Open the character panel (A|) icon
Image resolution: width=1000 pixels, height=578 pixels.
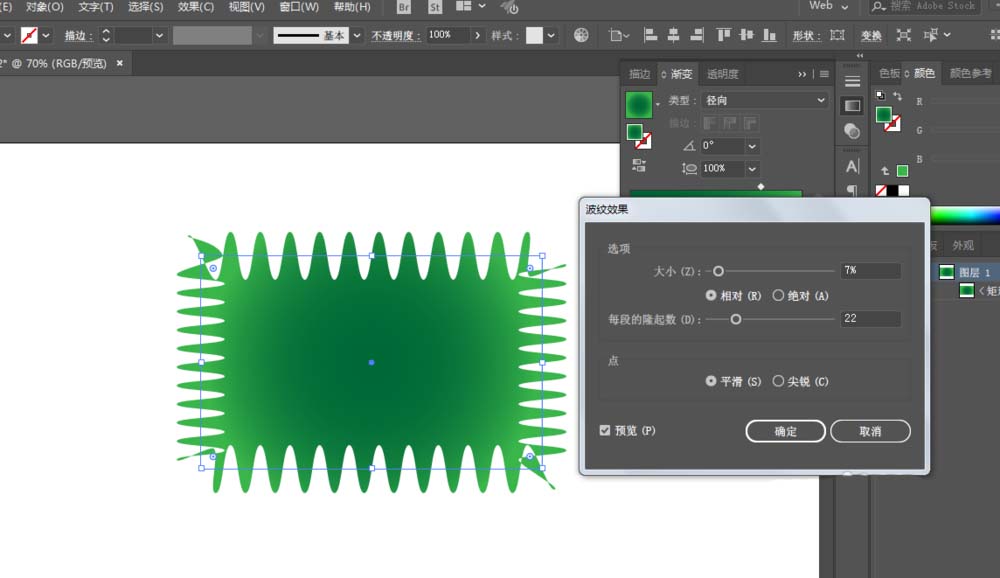[x=853, y=167]
